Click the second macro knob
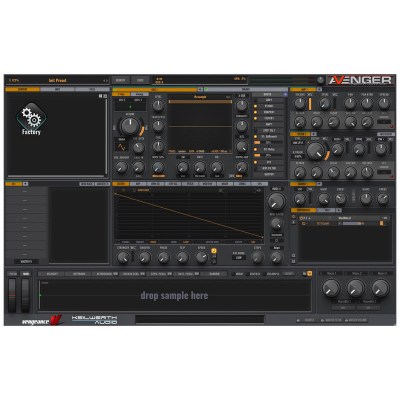Screen dimensions: 400x400 356,288
